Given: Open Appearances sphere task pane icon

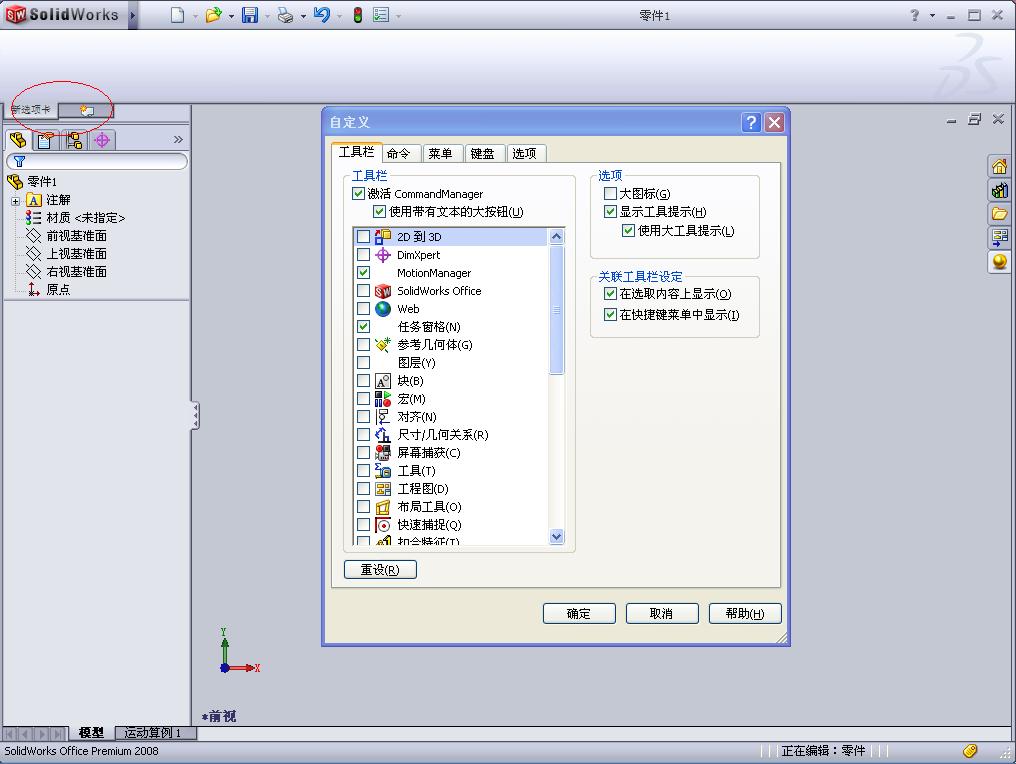Looking at the screenshot, I should [999, 261].
